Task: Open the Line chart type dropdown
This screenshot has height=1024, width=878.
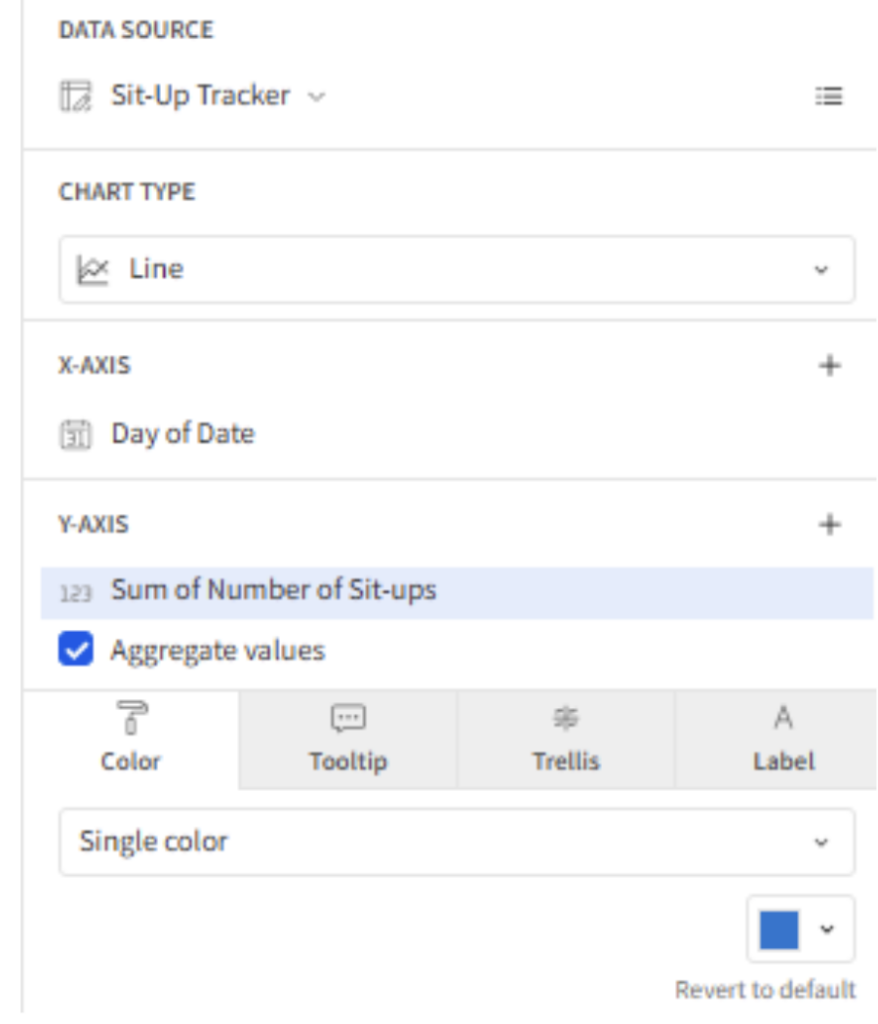Action: (457, 269)
